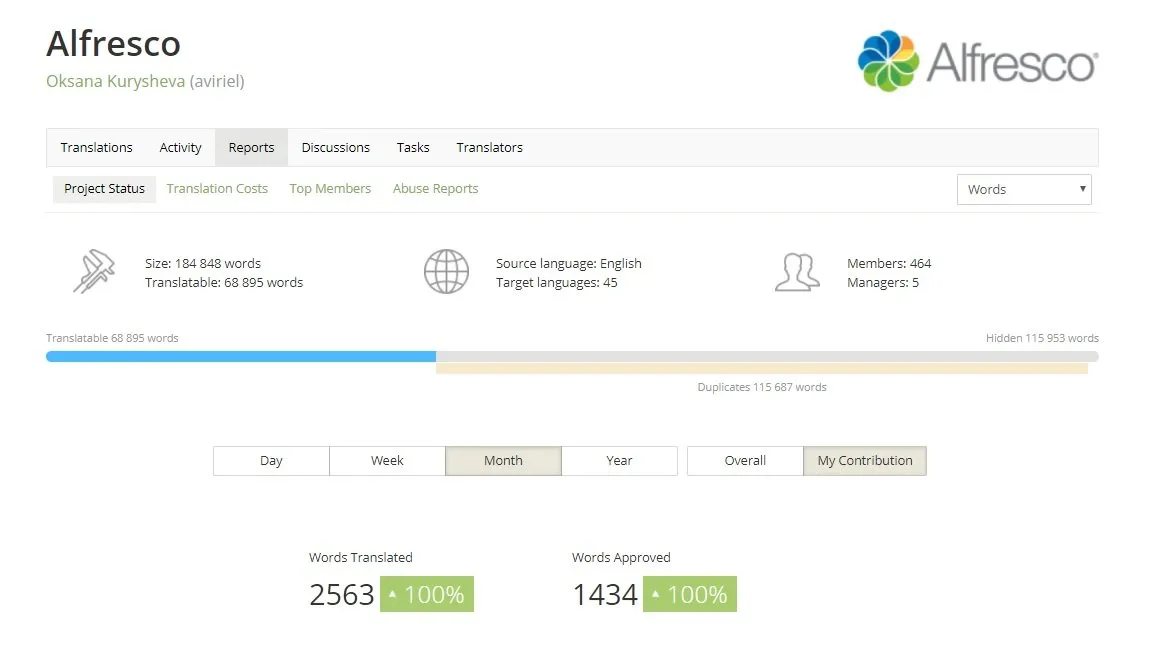
Task: Click the 'Duplicates 115 687 words' label
Action: click(762, 387)
